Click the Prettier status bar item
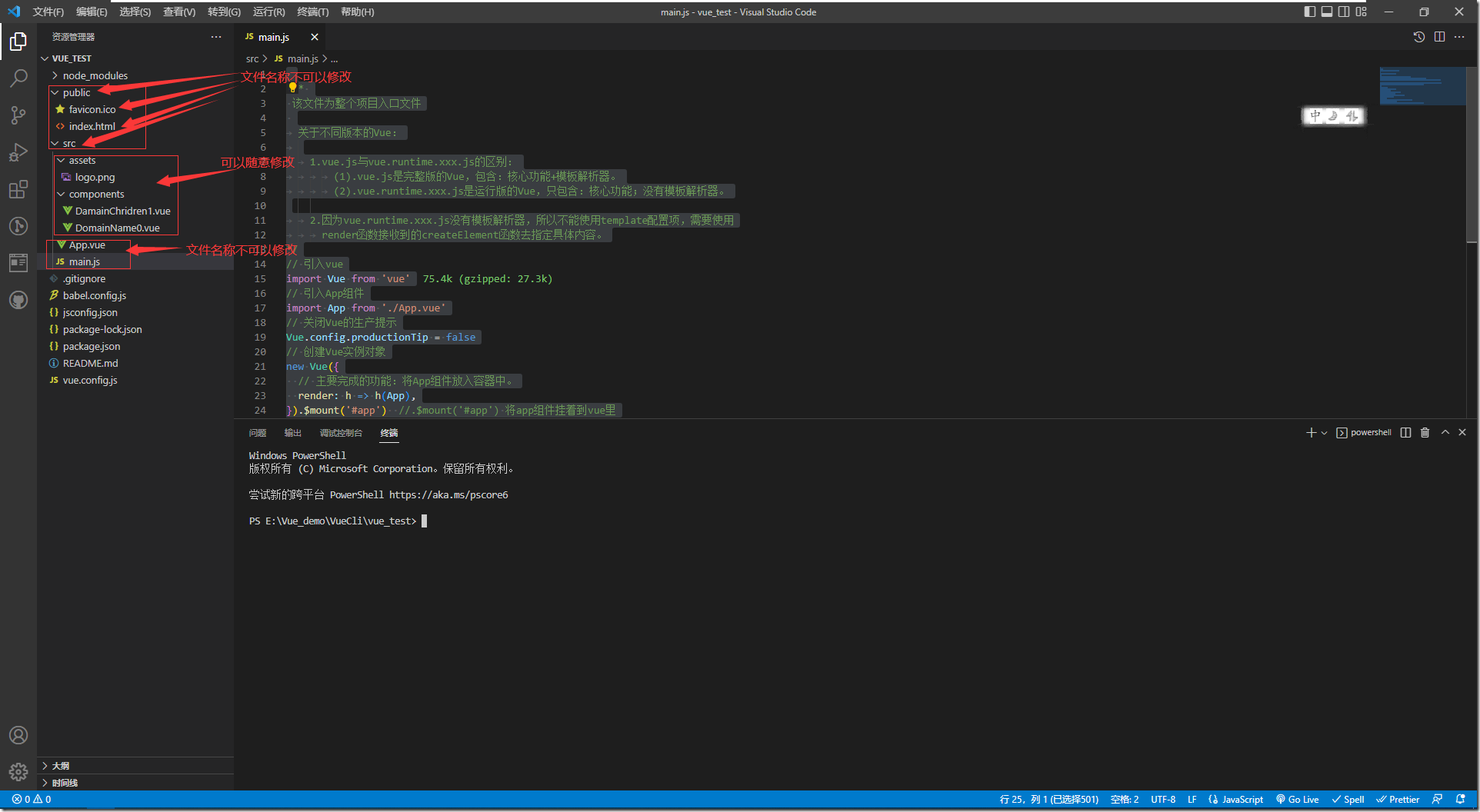The height and width of the screenshot is (812, 1480). click(x=1398, y=800)
